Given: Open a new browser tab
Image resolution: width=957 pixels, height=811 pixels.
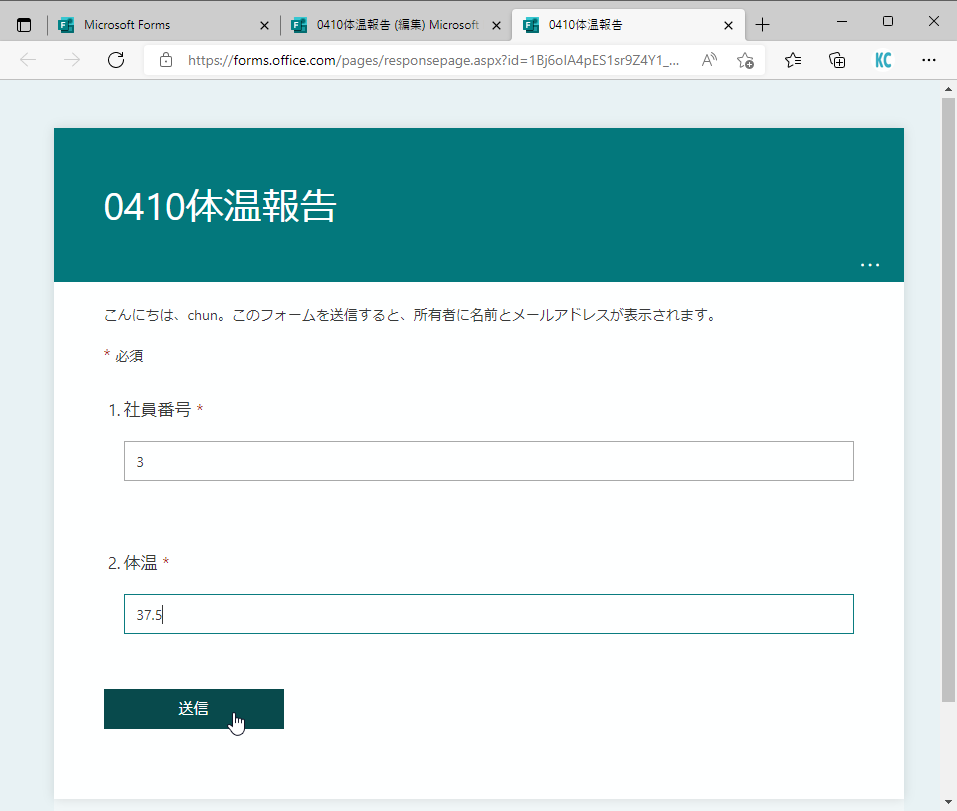Looking at the screenshot, I should [x=762, y=25].
